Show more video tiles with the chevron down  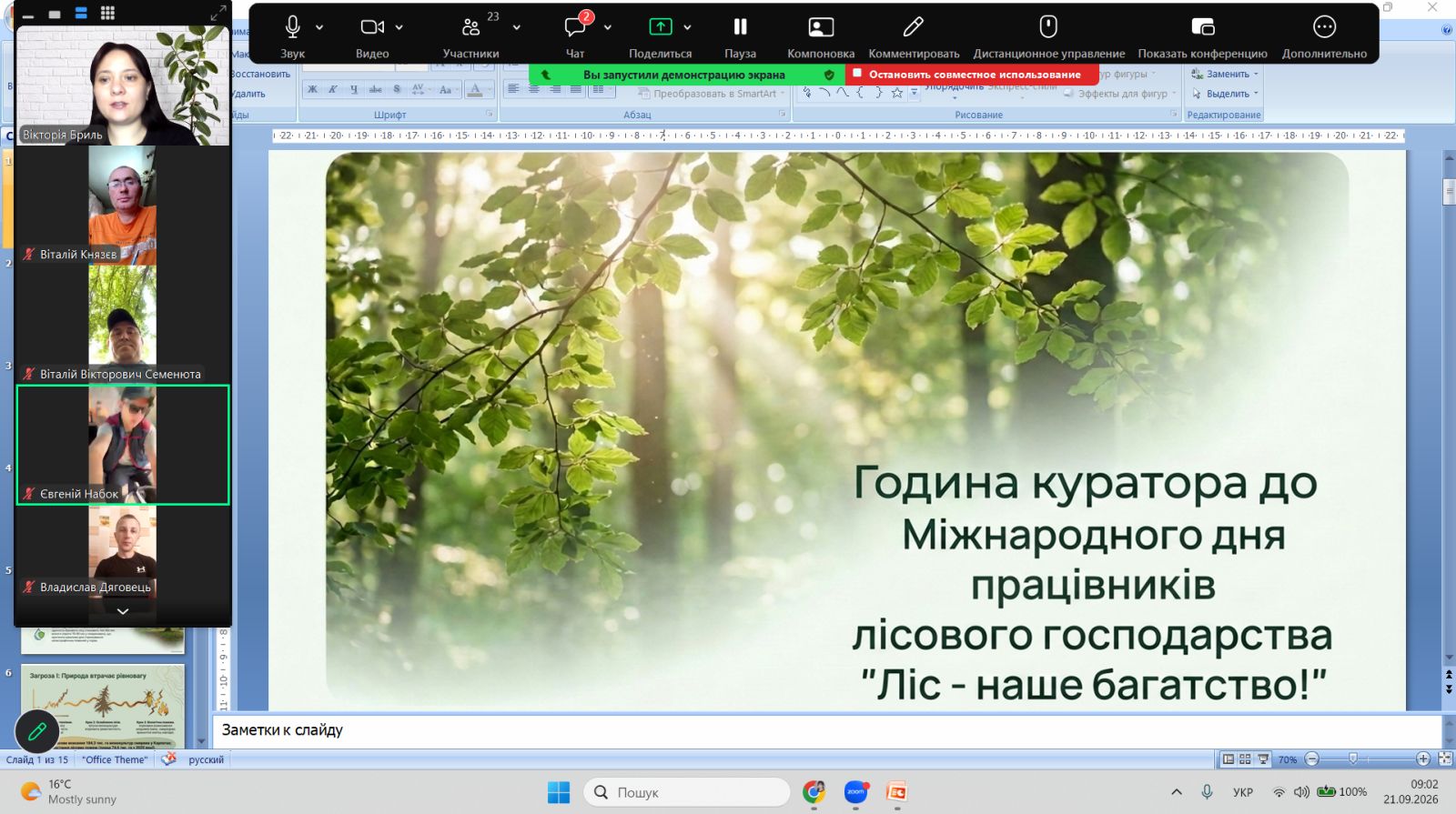[123, 611]
